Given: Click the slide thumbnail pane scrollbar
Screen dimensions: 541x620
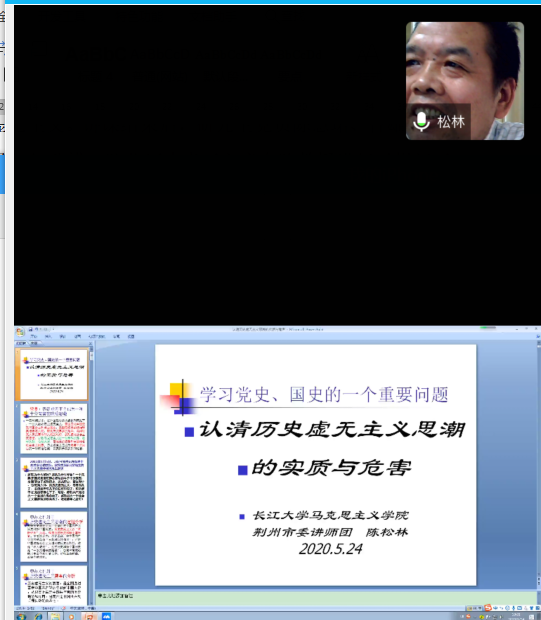Looking at the screenshot, I should (x=92, y=474).
